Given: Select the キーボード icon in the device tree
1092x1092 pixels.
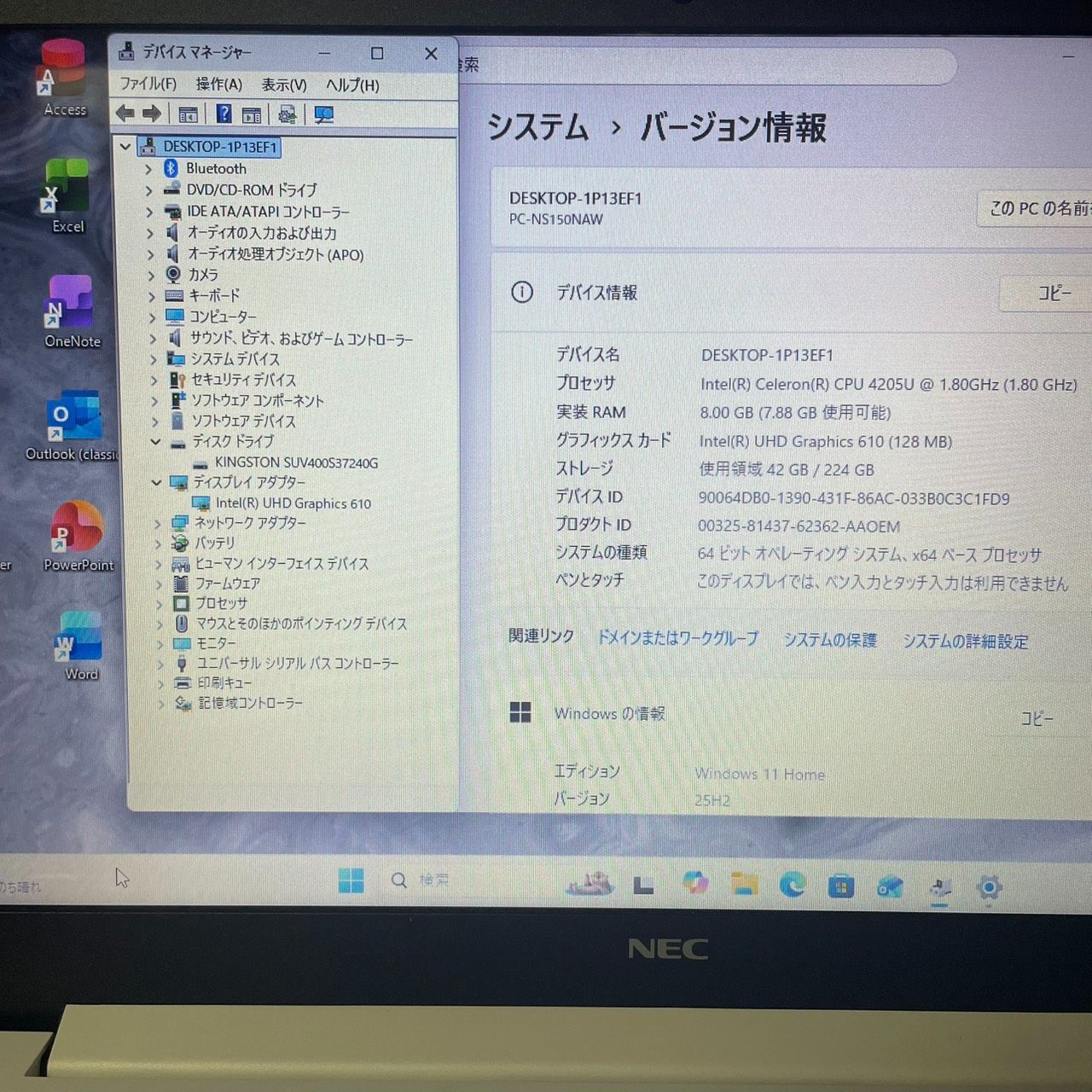Looking at the screenshot, I should [174, 296].
